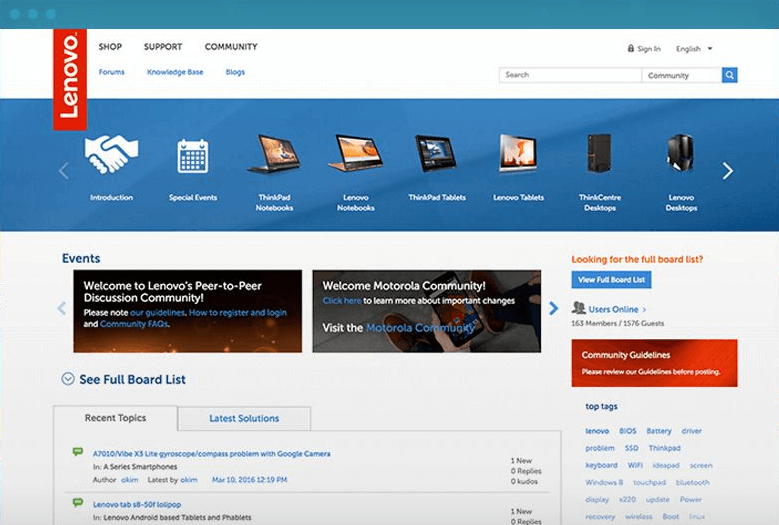Select the SSD top tag
Image resolution: width=779 pixels, height=525 pixels.
click(631, 448)
